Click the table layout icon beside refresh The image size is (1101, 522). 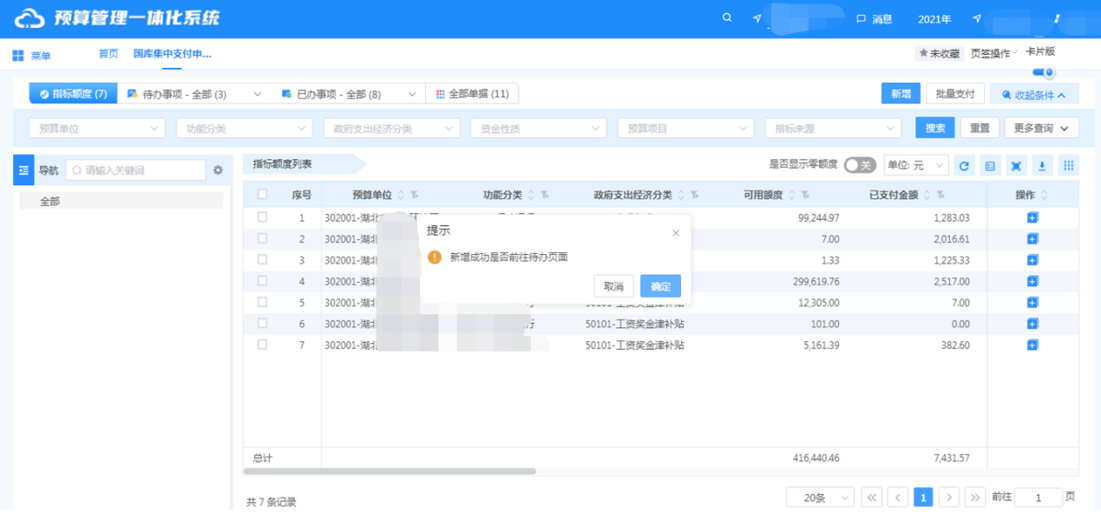(990, 166)
